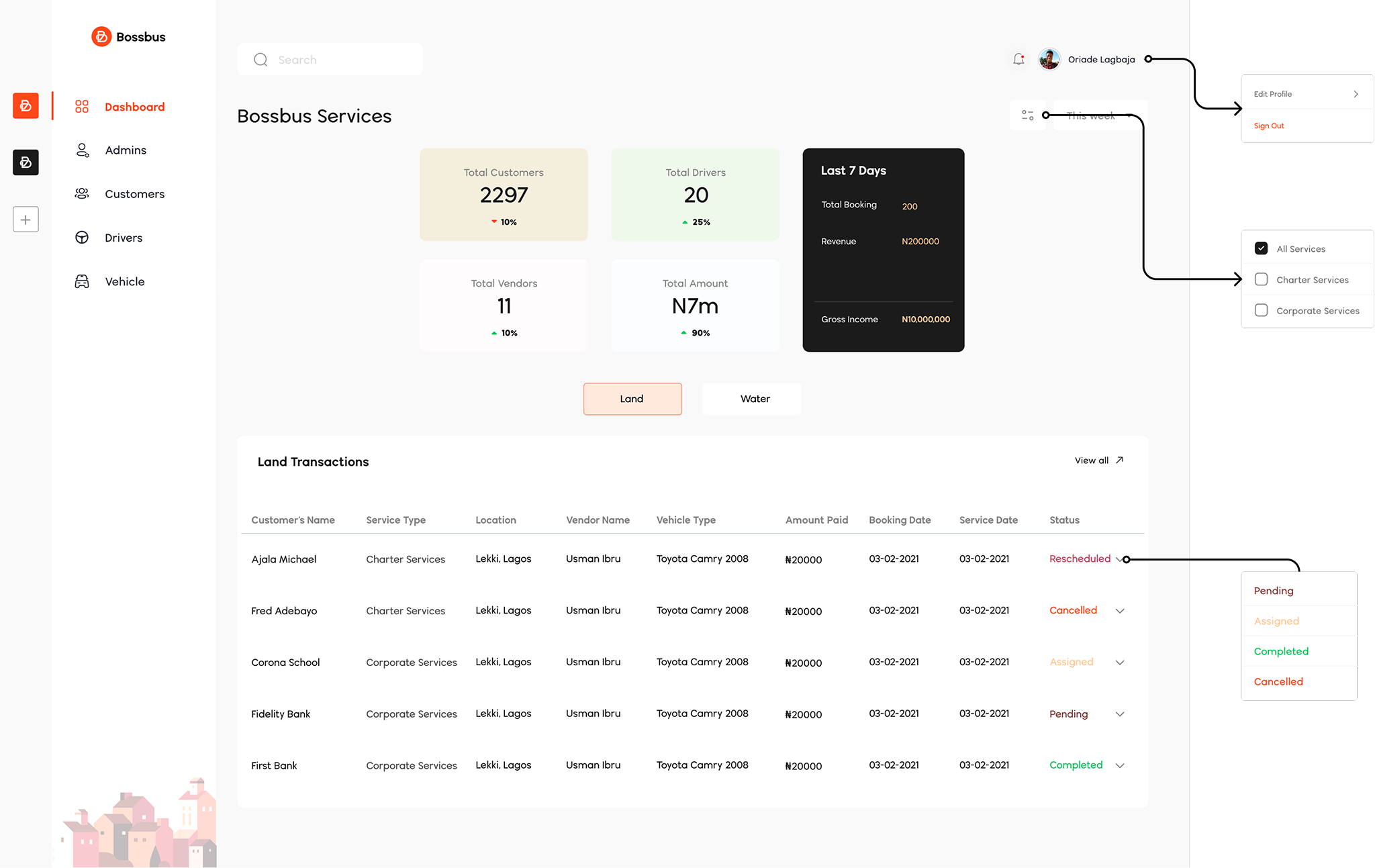Viewport: 1375px width, 868px height.
Task: Click the Customers group icon
Action: tap(82, 193)
